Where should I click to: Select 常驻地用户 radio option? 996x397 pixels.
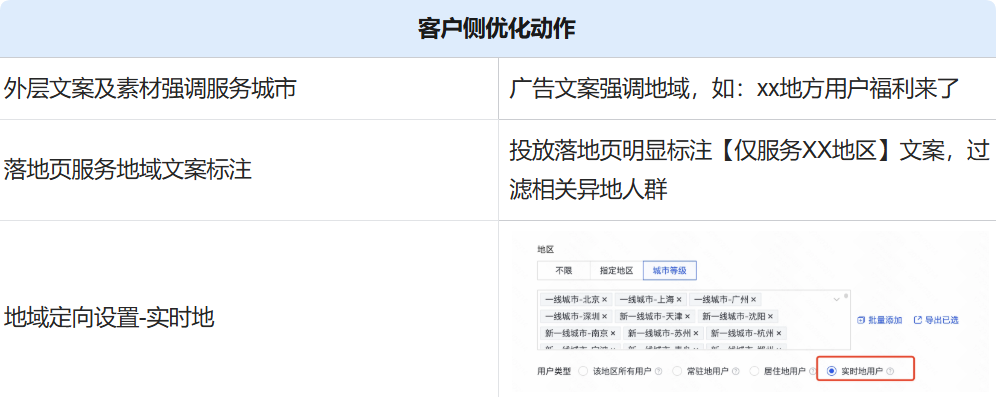(676, 371)
